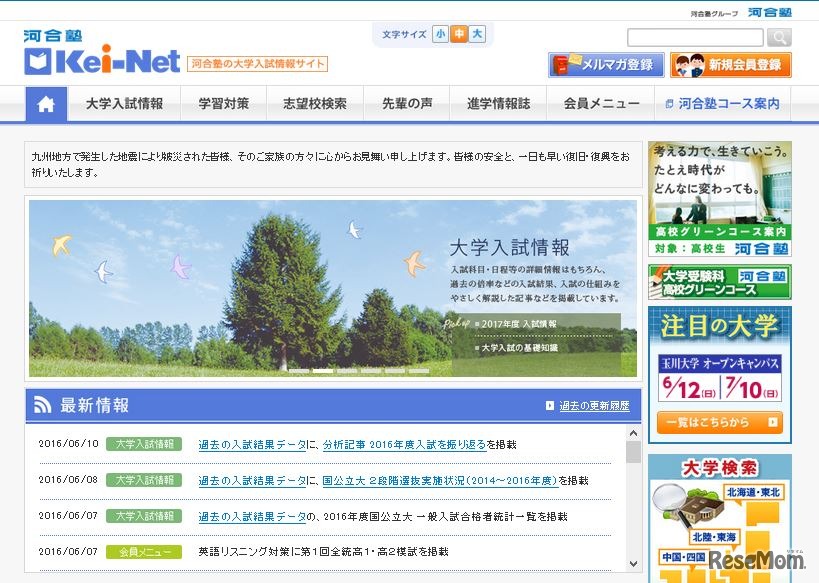Click the メルマガ登録 button

click(x=606, y=65)
